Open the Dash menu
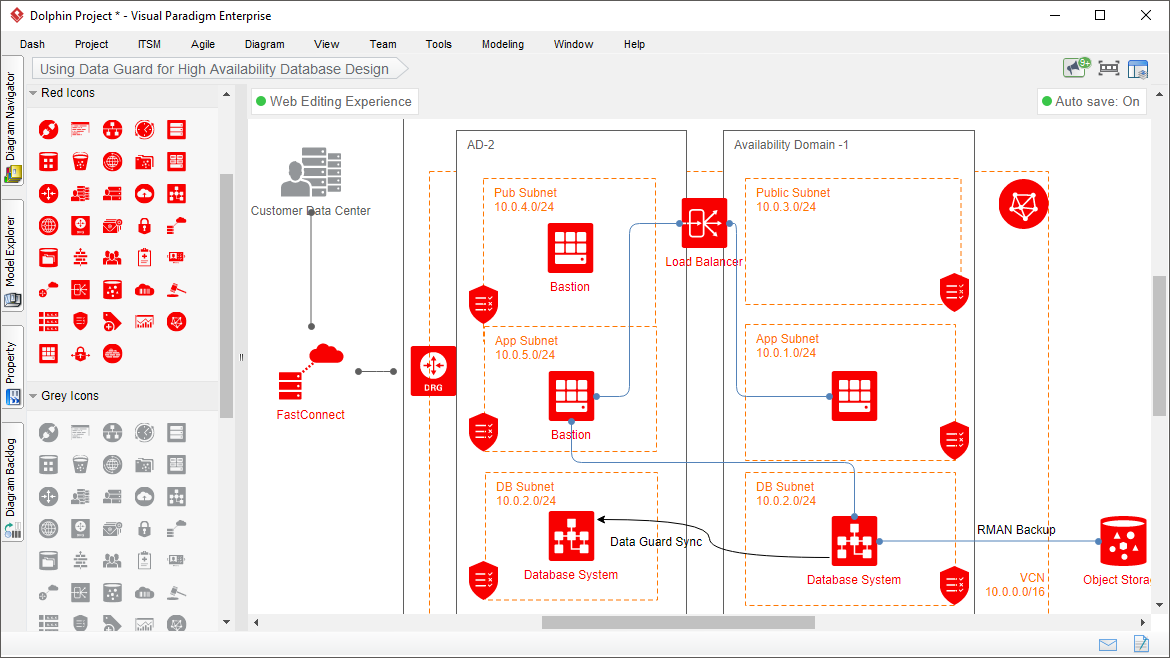The width and height of the screenshot is (1170, 658). [32, 44]
